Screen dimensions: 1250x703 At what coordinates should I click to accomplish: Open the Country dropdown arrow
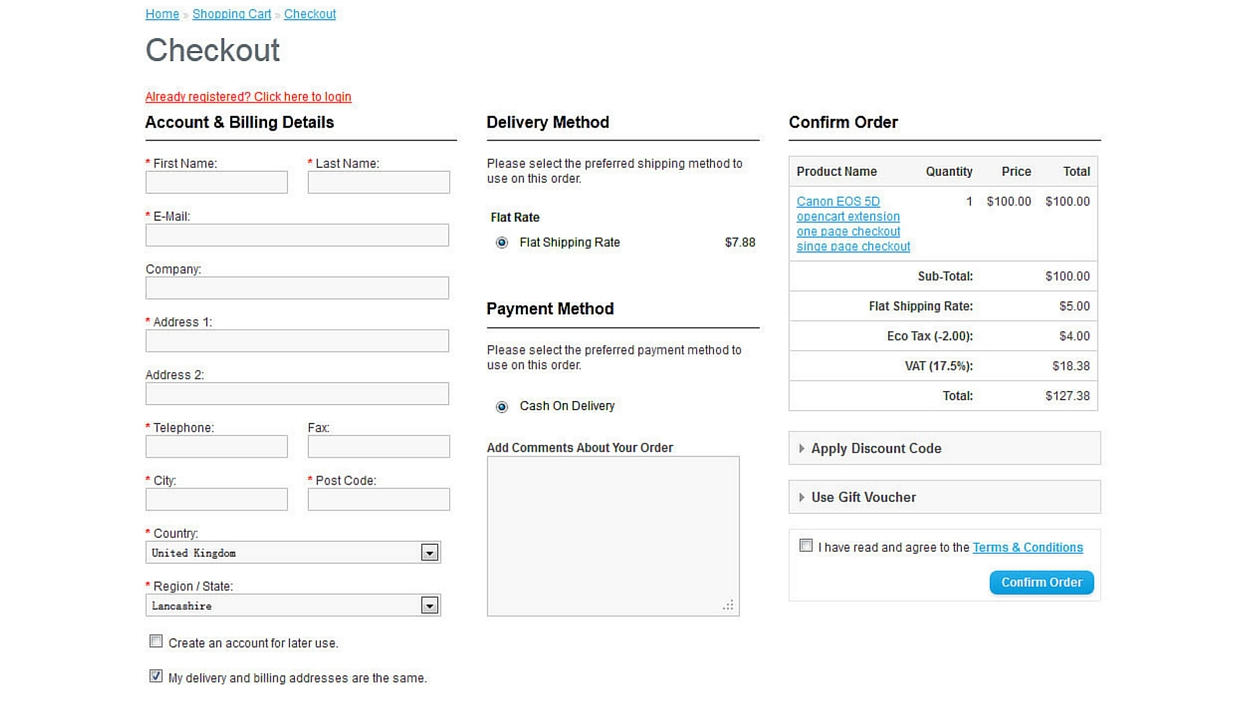coord(429,553)
